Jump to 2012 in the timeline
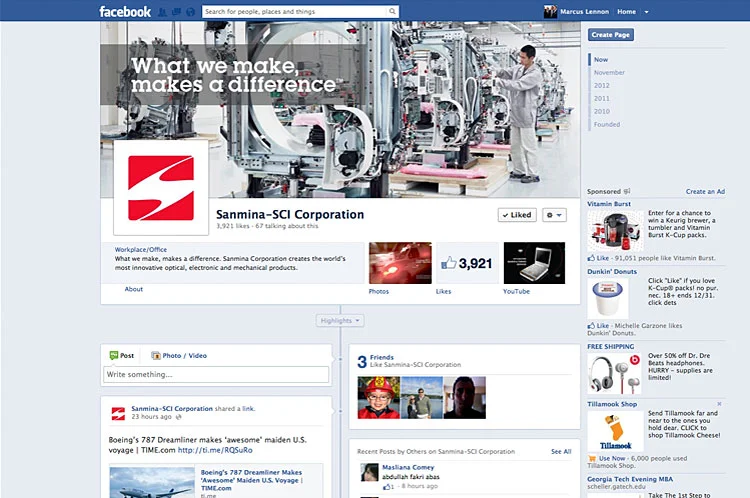The width and height of the screenshot is (750, 498). pyautogui.click(x=602, y=85)
